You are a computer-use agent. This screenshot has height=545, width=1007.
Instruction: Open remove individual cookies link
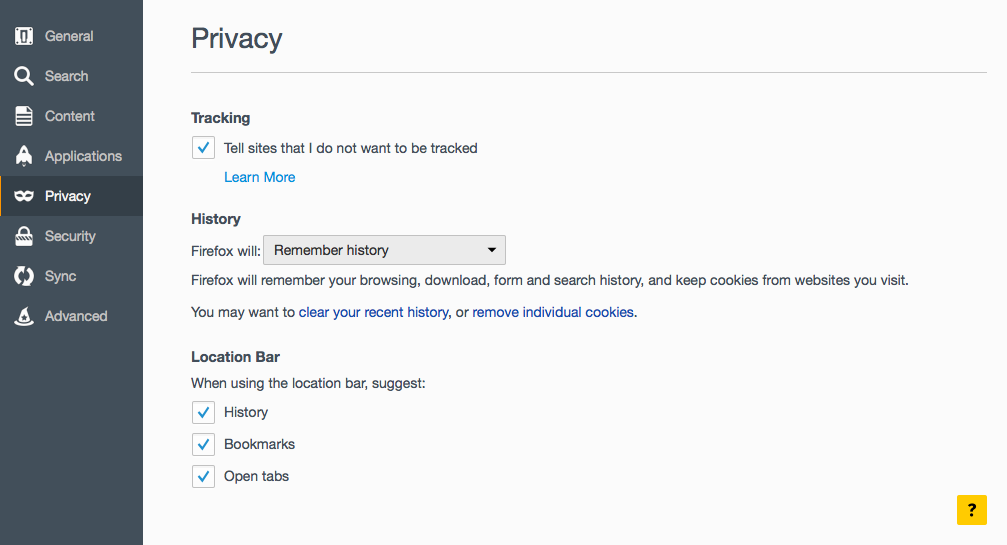click(553, 312)
